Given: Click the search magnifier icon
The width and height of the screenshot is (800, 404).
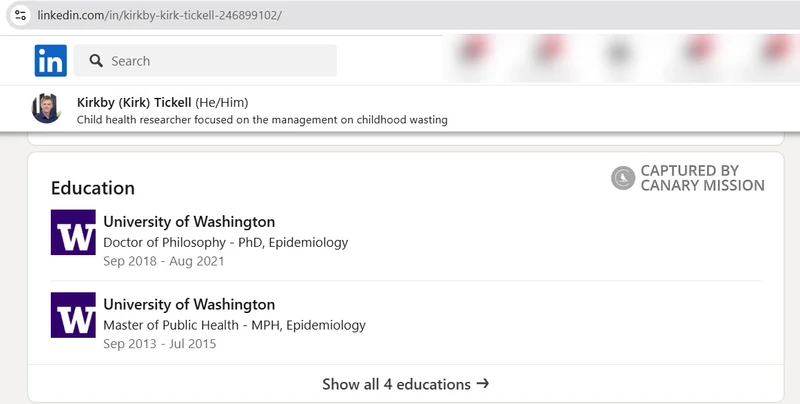Looking at the screenshot, I should pos(96,61).
